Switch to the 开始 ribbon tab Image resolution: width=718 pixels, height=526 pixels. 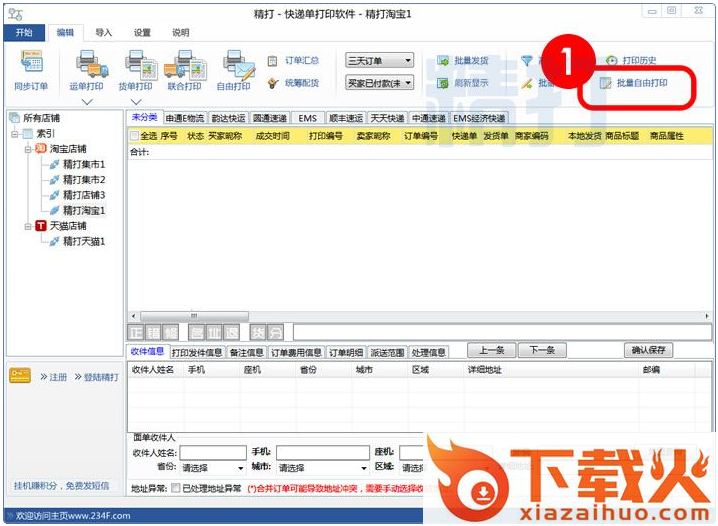pyautogui.click(x=24, y=33)
